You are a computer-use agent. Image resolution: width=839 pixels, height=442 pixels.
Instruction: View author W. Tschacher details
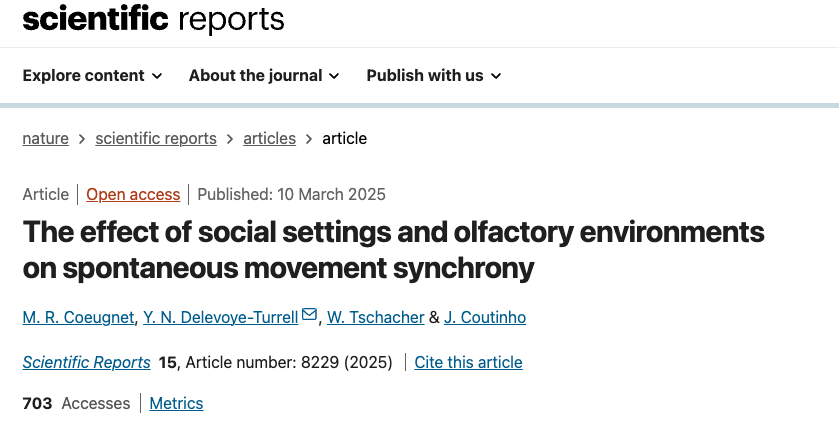376,317
